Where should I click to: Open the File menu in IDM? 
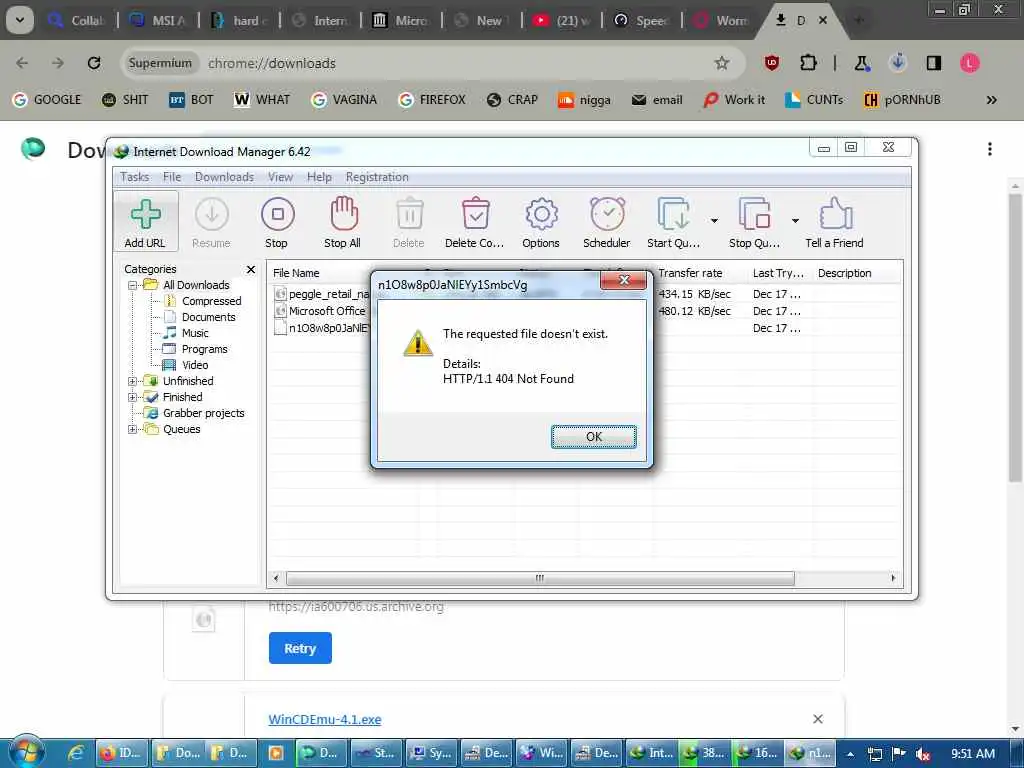[x=172, y=177]
